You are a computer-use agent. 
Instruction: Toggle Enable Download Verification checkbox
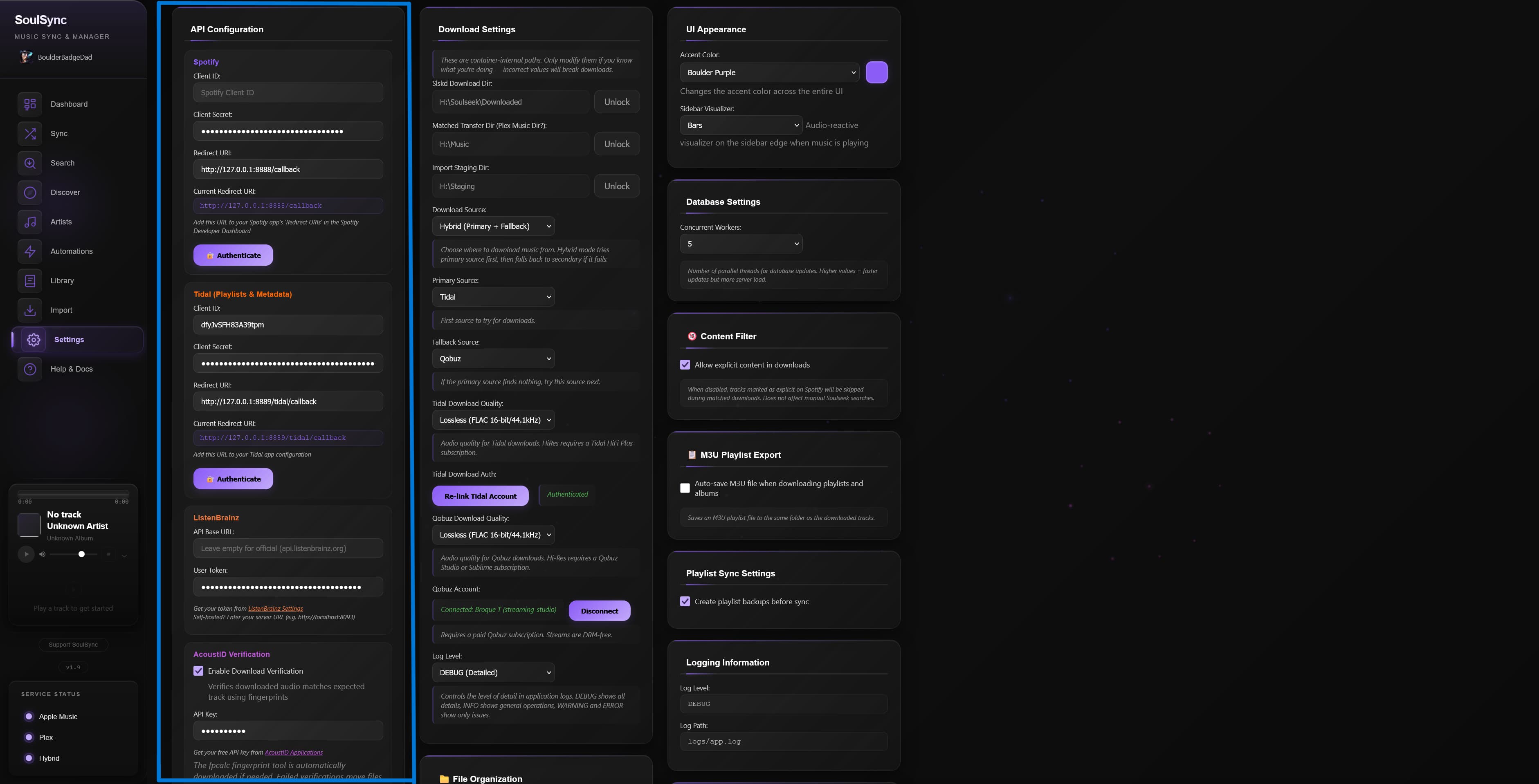pos(198,671)
